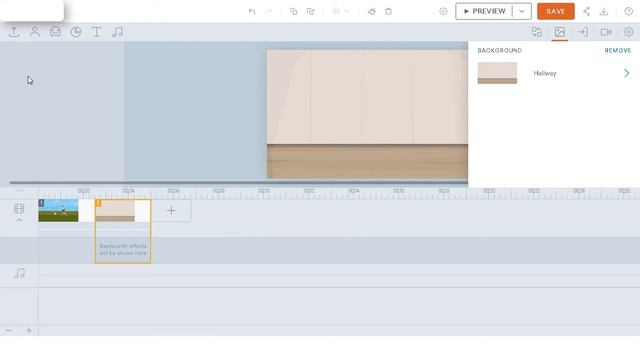Click the scene 1 transition white area
640x360 pixels.
(x=86, y=211)
